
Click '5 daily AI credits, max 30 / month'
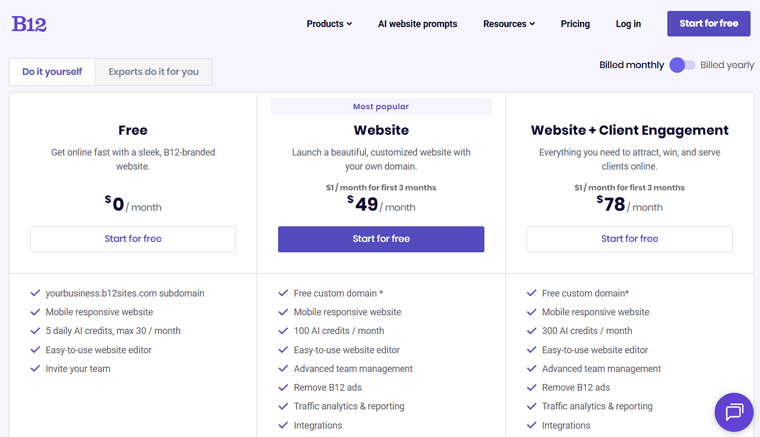pos(113,331)
